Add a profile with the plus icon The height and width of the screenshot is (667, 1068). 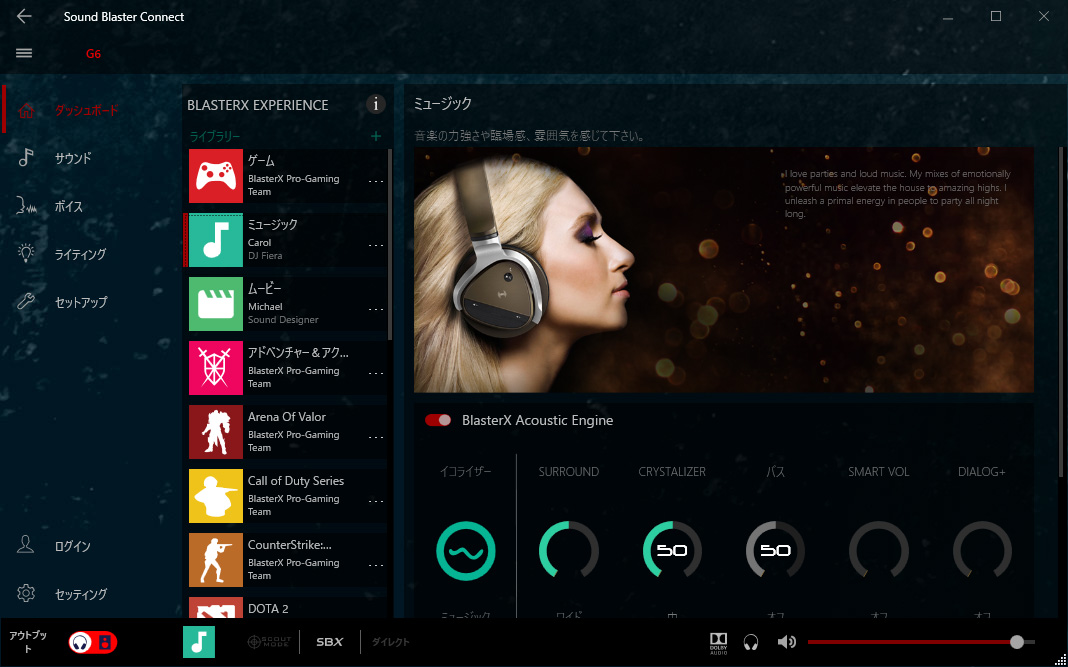point(375,136)
